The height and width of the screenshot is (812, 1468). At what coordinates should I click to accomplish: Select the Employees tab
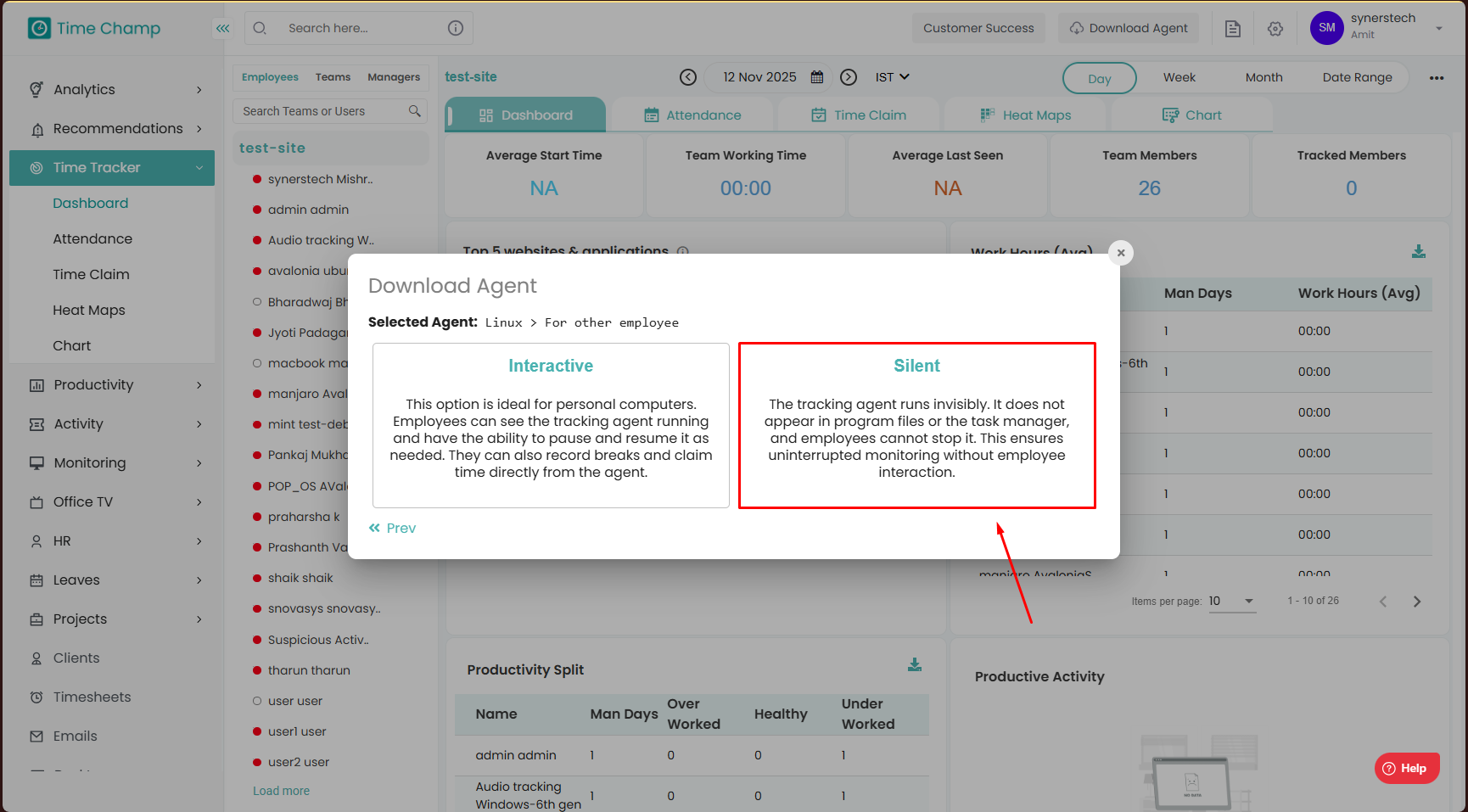[x=270, y=77]
